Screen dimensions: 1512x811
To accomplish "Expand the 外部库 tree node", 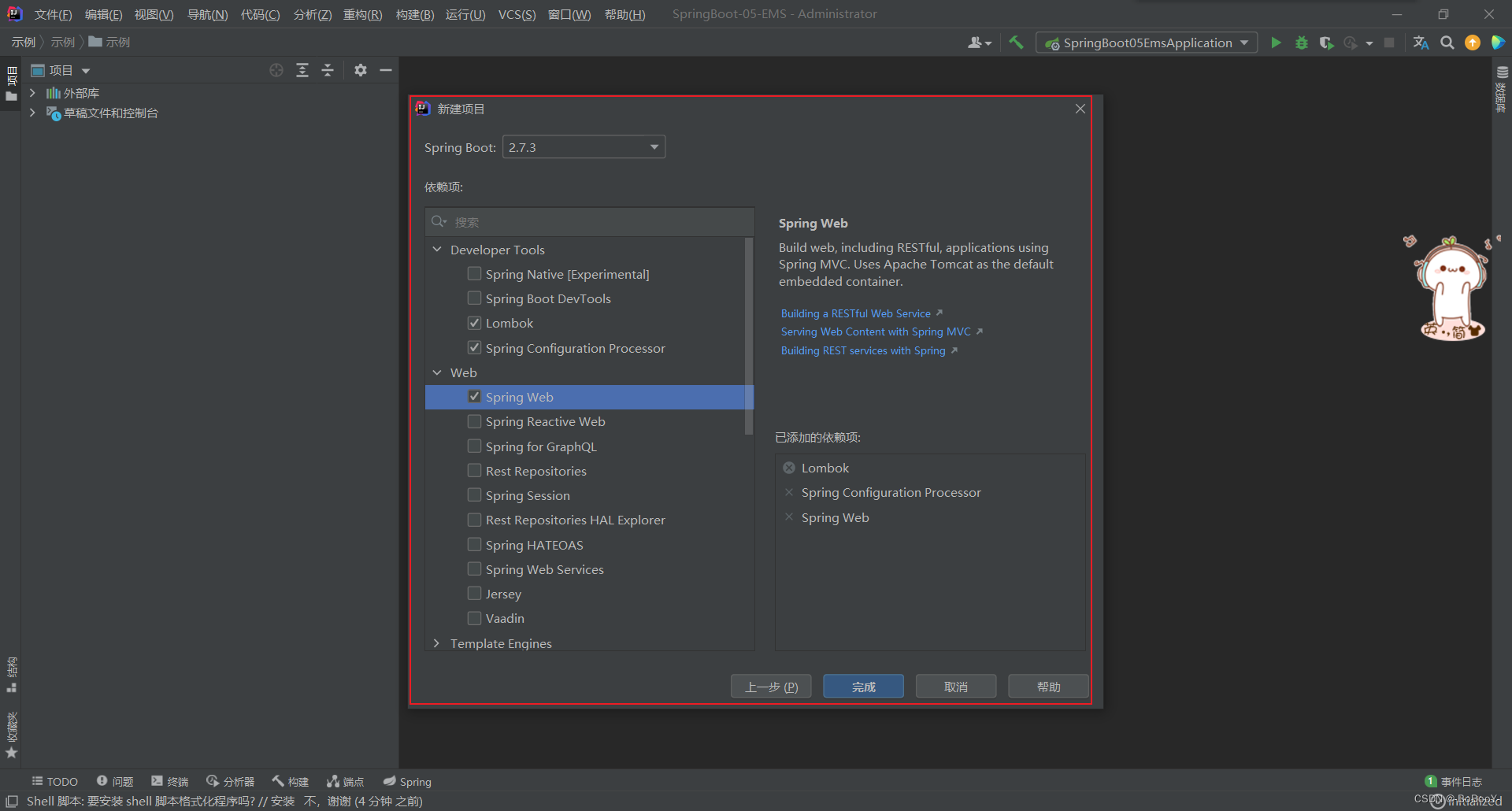I will coord(32,93).
